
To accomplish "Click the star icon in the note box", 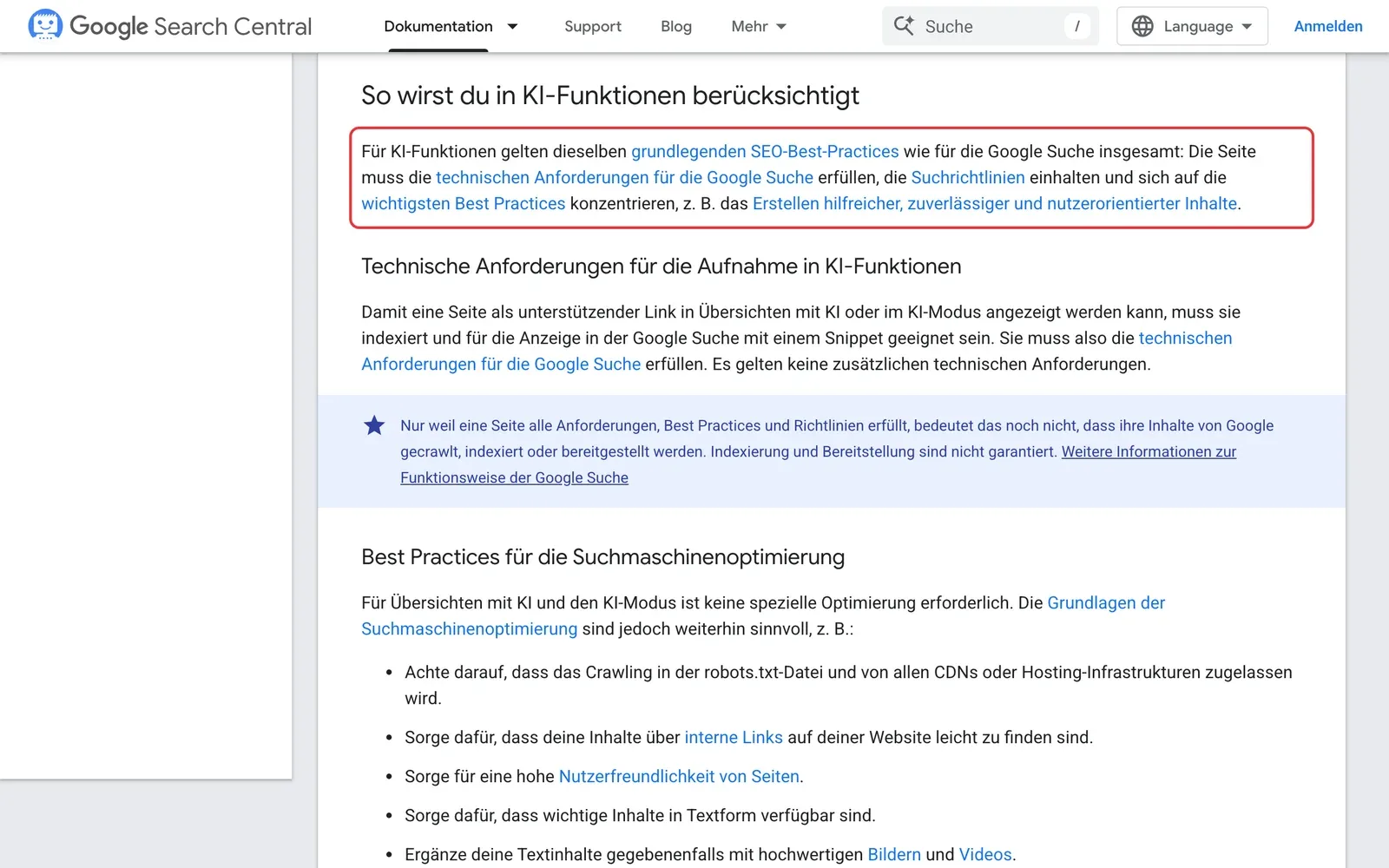I will pos(374,425).
